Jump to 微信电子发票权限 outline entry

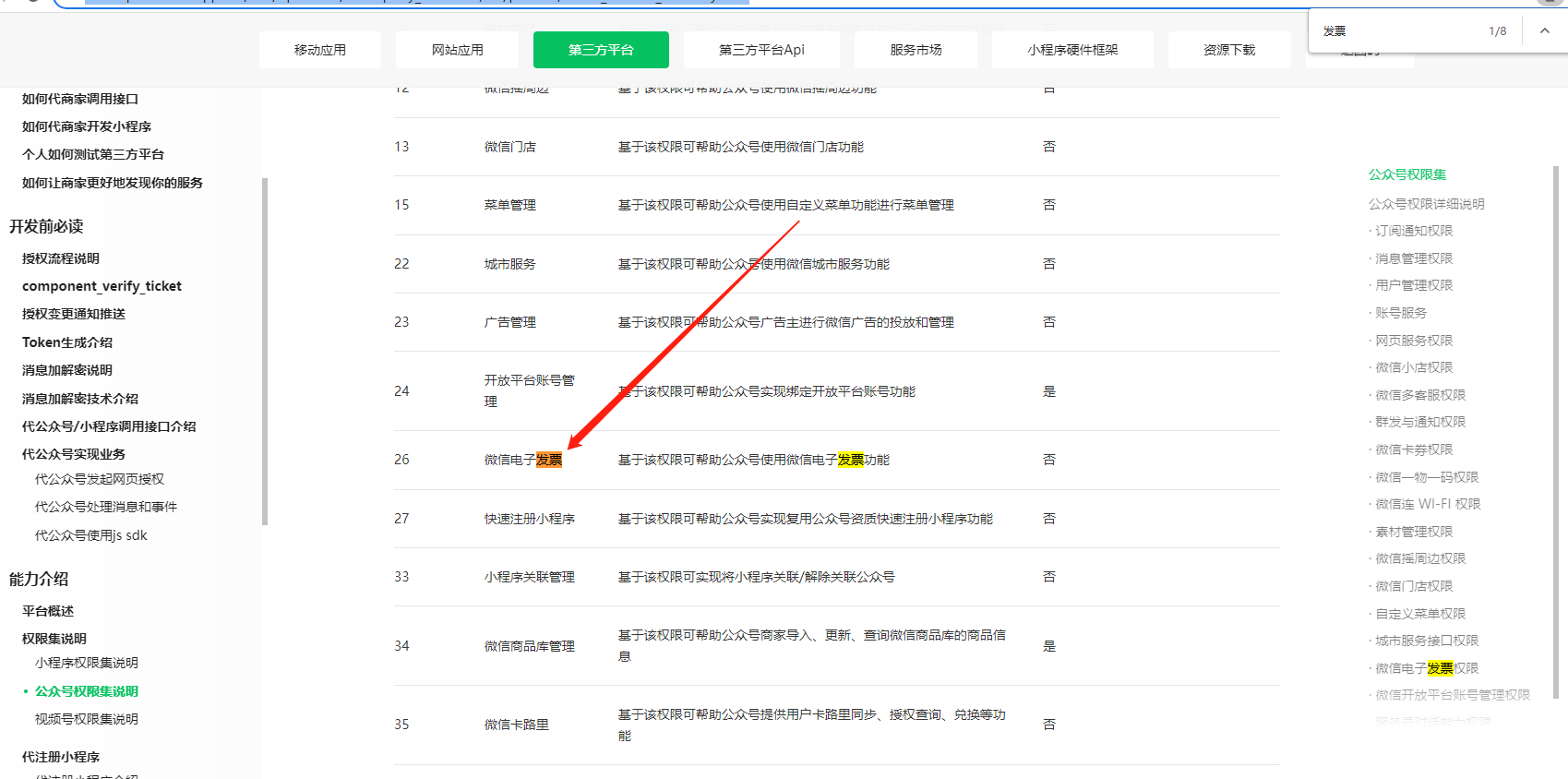pos(1427,668)
